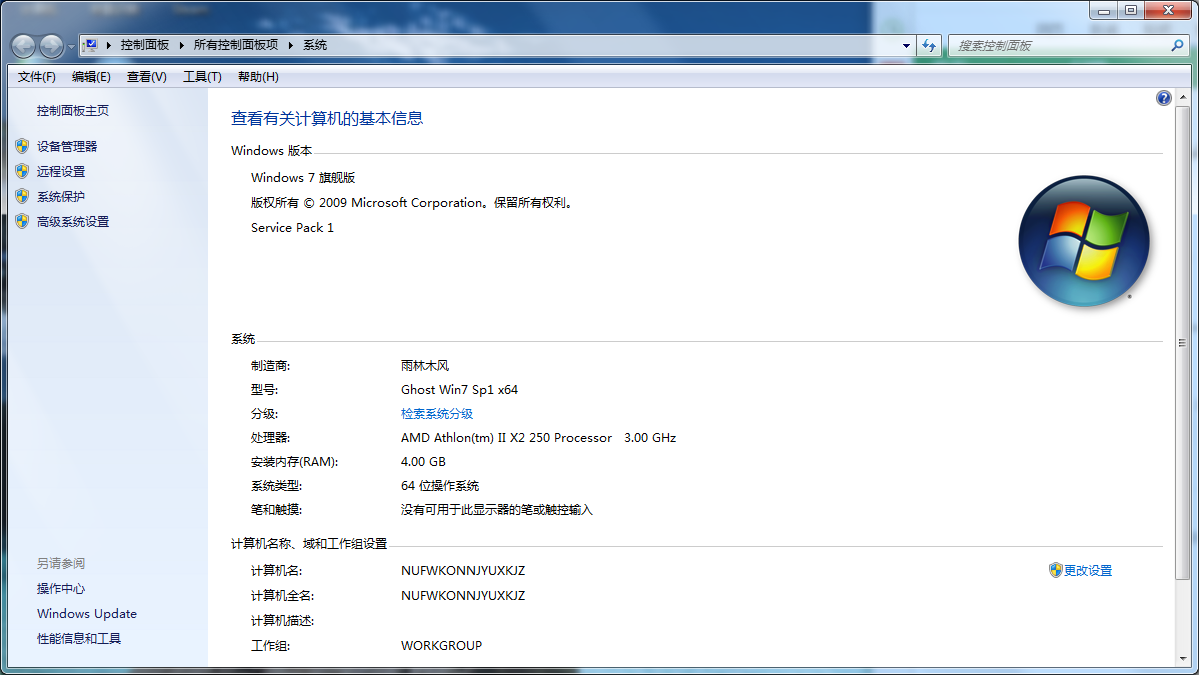Image resolution: width=1199 pixels, height=675 pixels.
Task: Click the vertical scrollbar thumb
Action: pyautogui.click(x=1183, y=342)
